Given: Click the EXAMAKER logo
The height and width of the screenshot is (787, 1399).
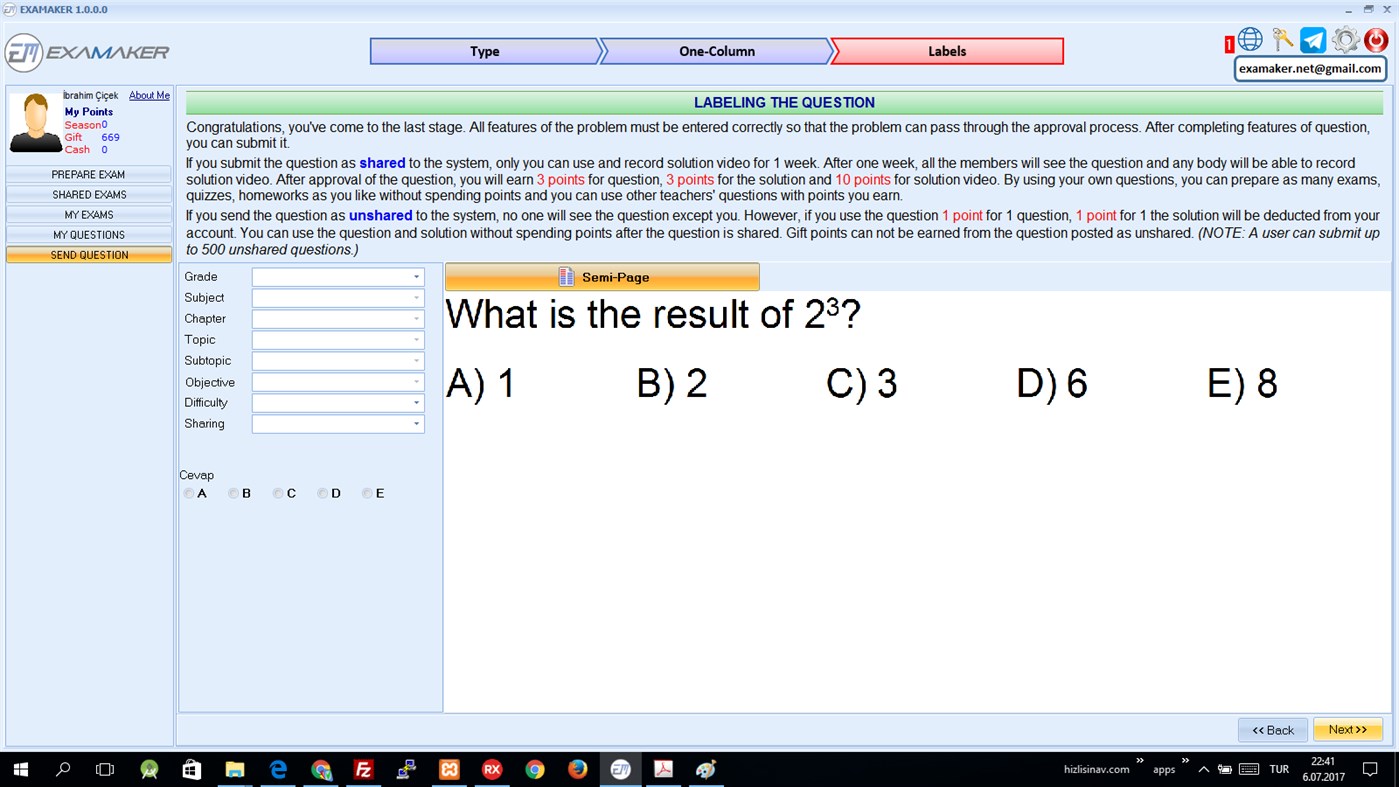Looking at the screenshot, I should click(x=85, y=51).
